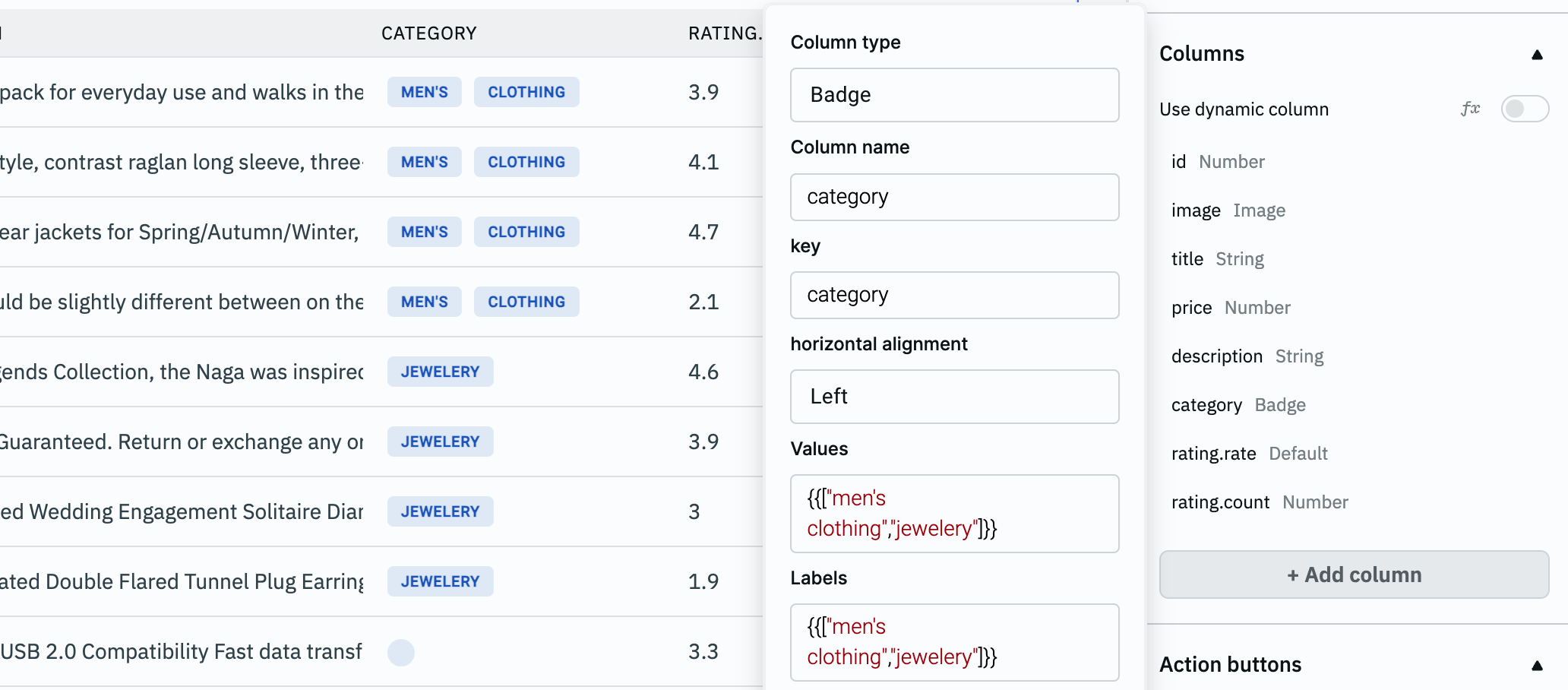The width and height of the screenshot is (1568, 690).
Task: Select the image Image column item
Action: click(x=1228, y=210)
